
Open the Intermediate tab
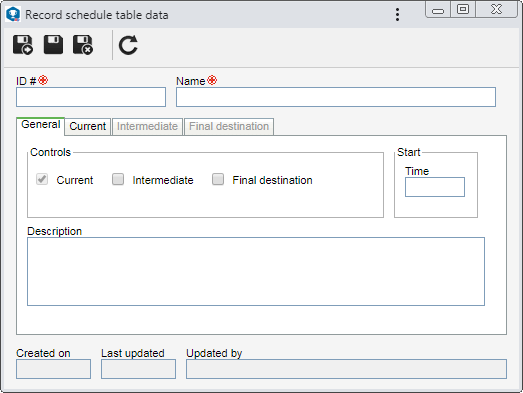pos(147,126)
